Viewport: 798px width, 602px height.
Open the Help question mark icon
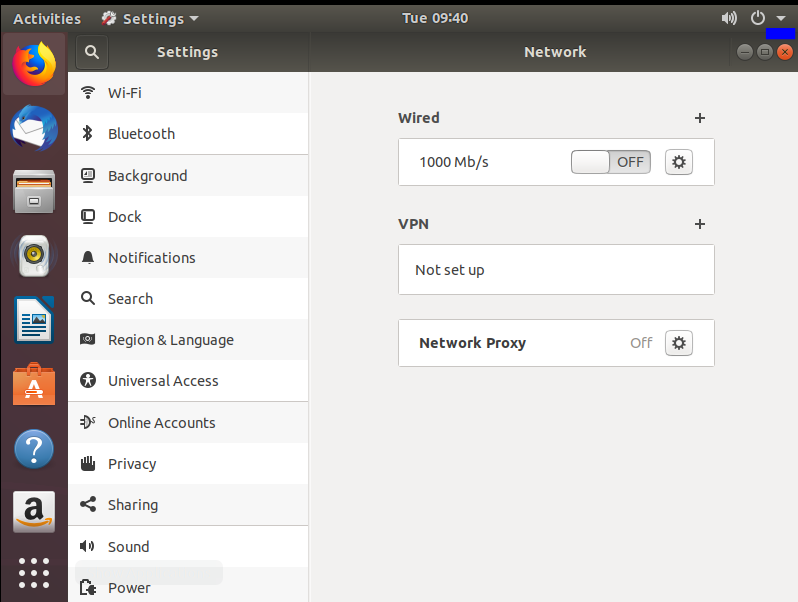coord(34,449)
